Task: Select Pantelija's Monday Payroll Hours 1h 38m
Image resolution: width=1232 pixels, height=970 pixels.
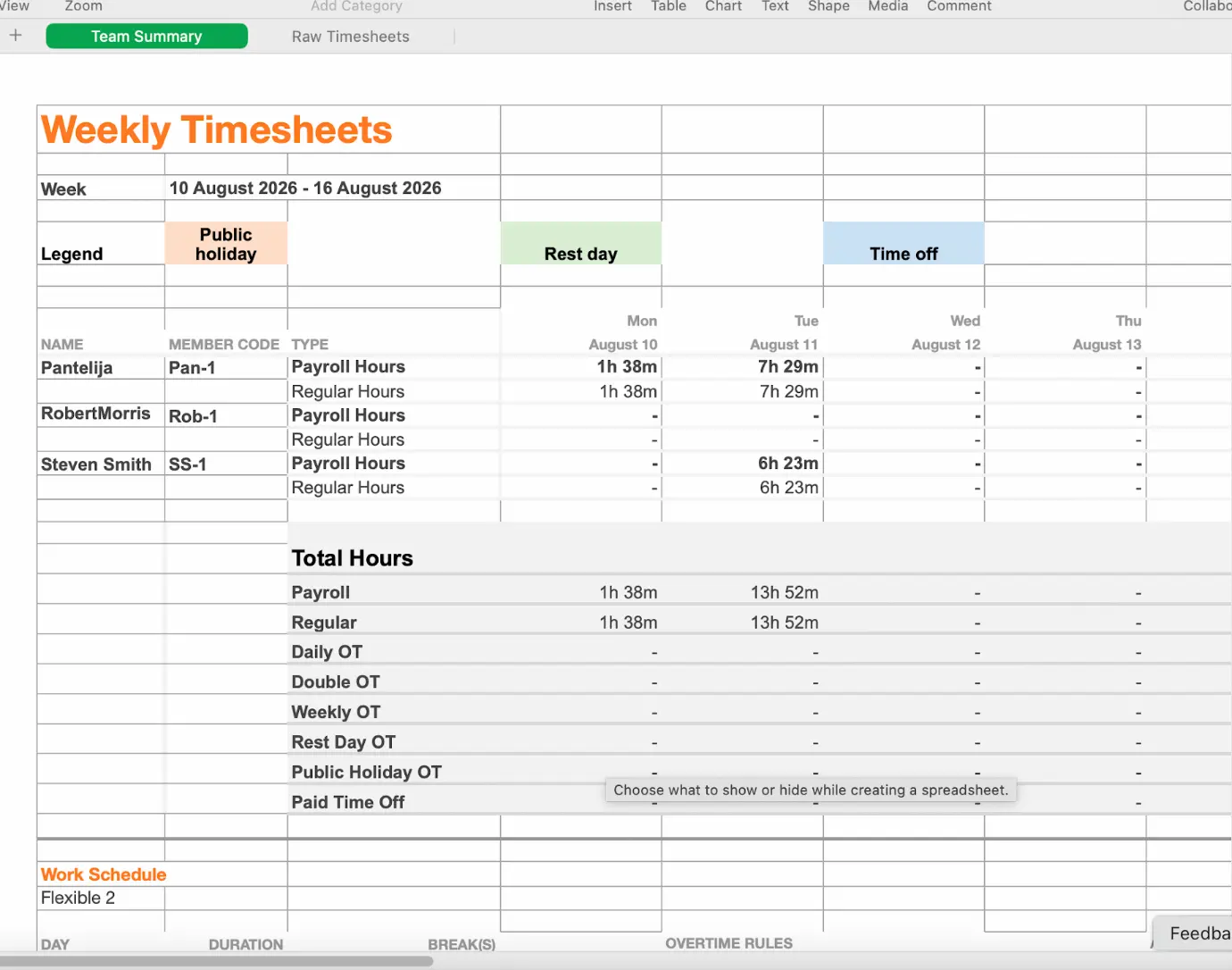Action: (580, 367)
